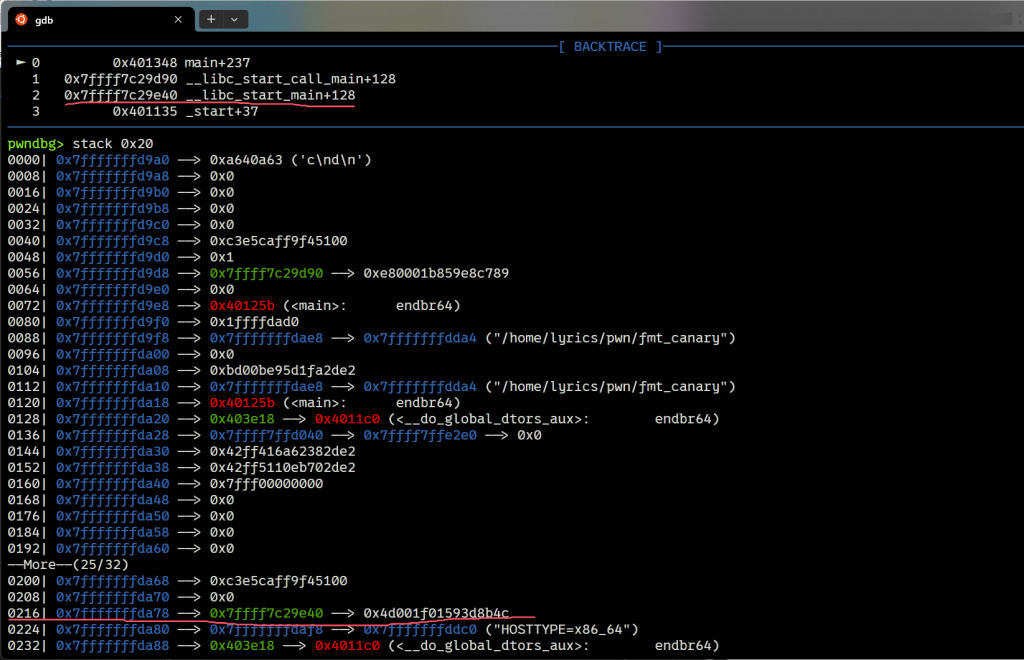The height and width of the screenshot is (660, 1024).
Task: Click the current frame arrow in backtrace
Action: tap(21, 62)
